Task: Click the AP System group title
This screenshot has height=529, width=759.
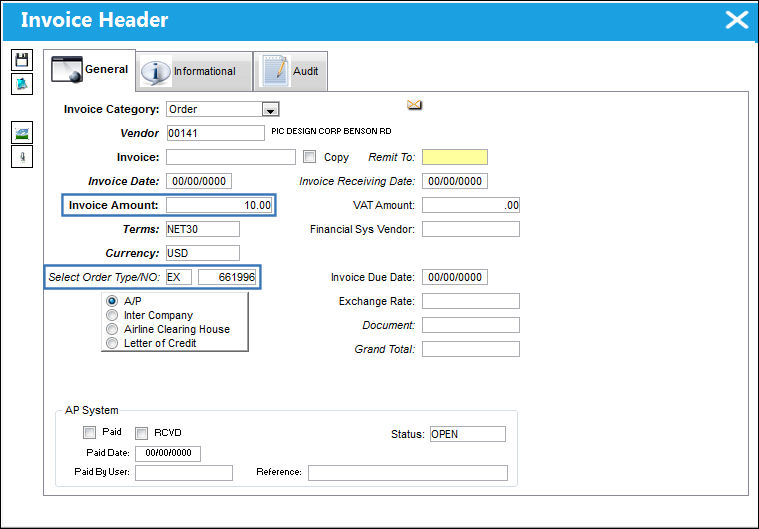Action: pos(91,410)
